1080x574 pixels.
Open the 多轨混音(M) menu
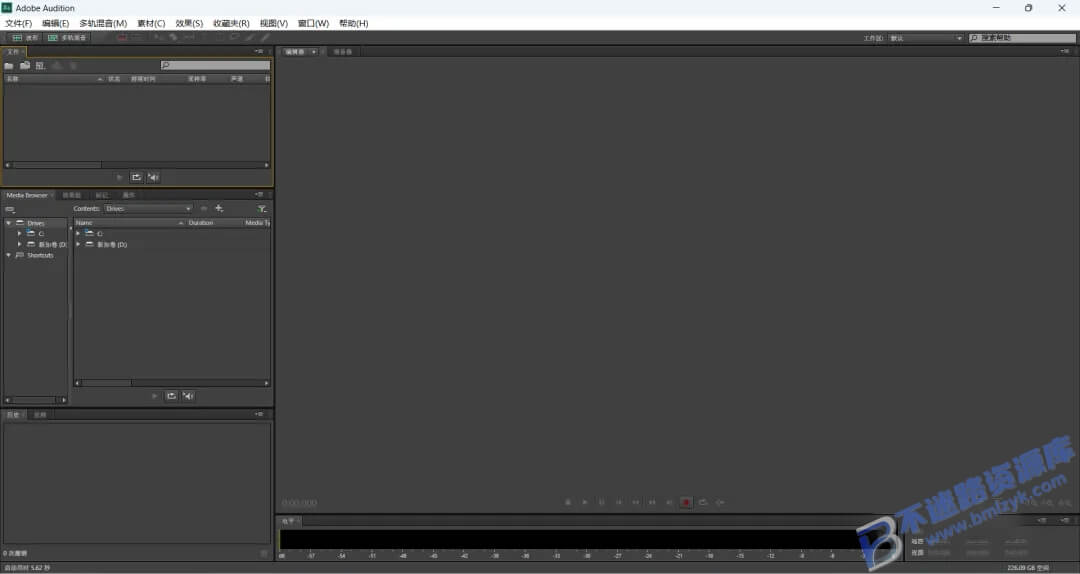click(103, 23)
